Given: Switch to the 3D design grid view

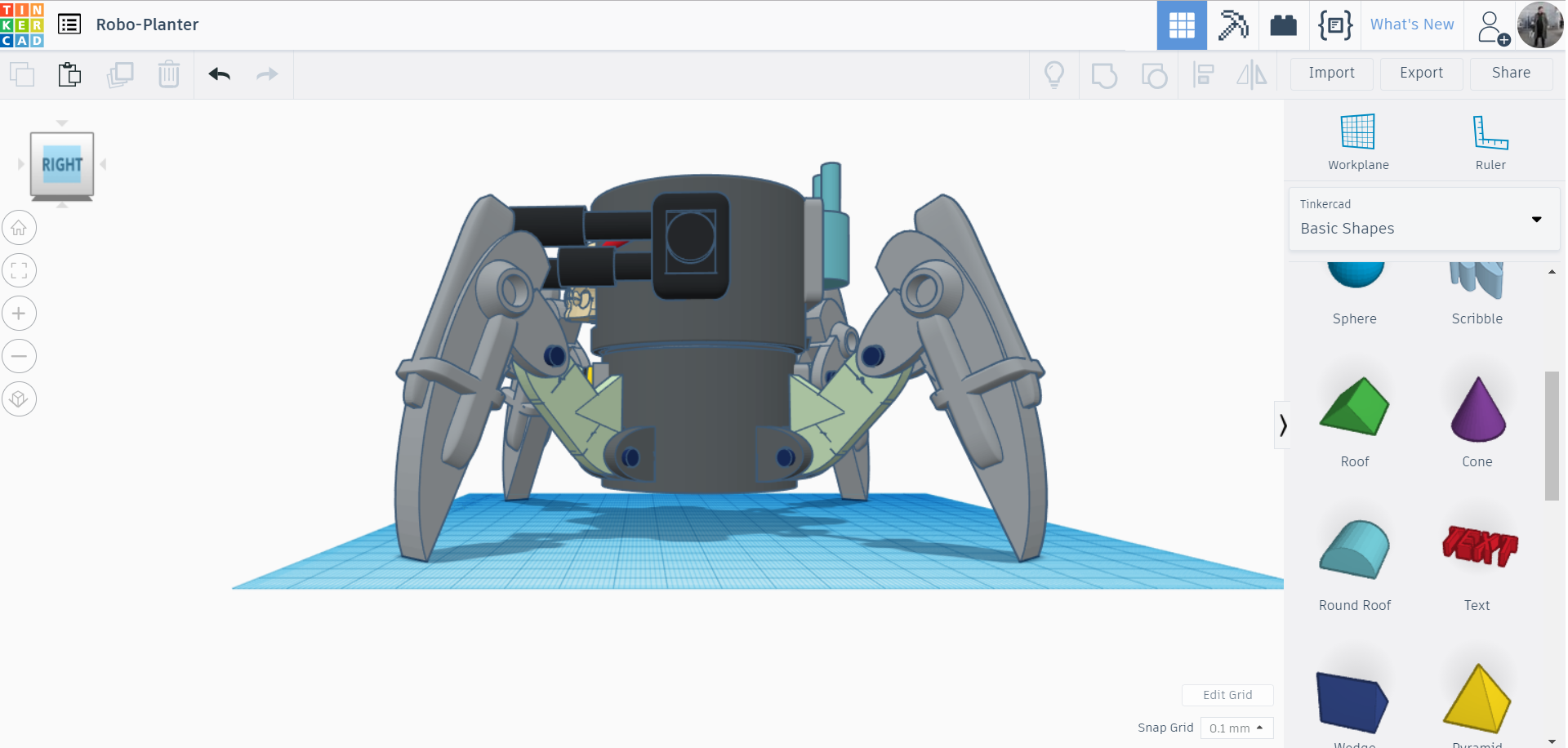Looking at the screenshot, I should point(1182,25).
